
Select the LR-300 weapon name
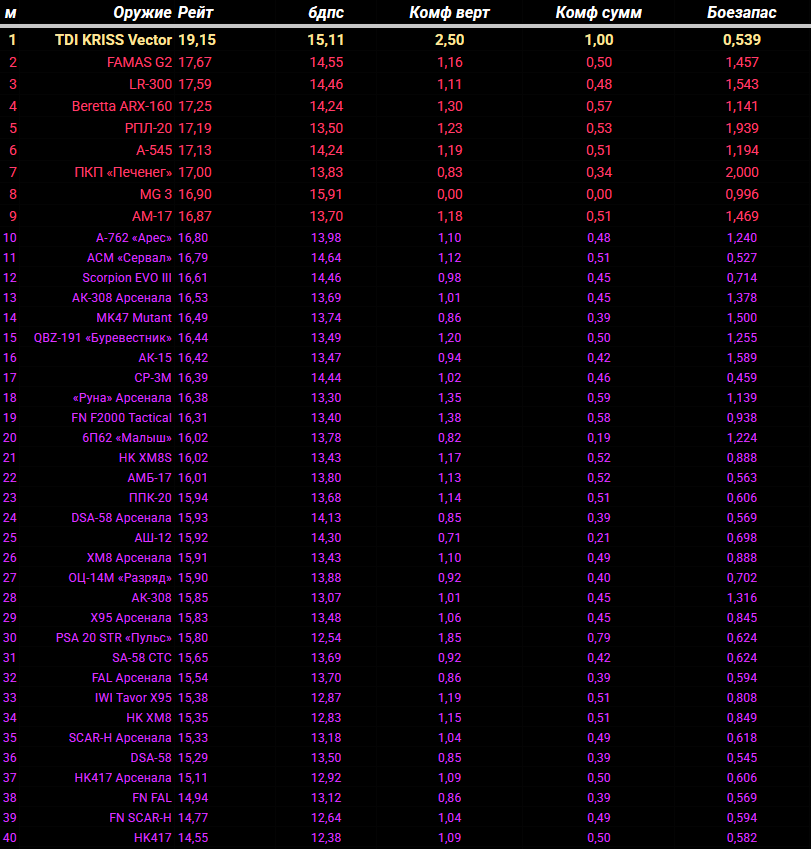coord(151,84)
